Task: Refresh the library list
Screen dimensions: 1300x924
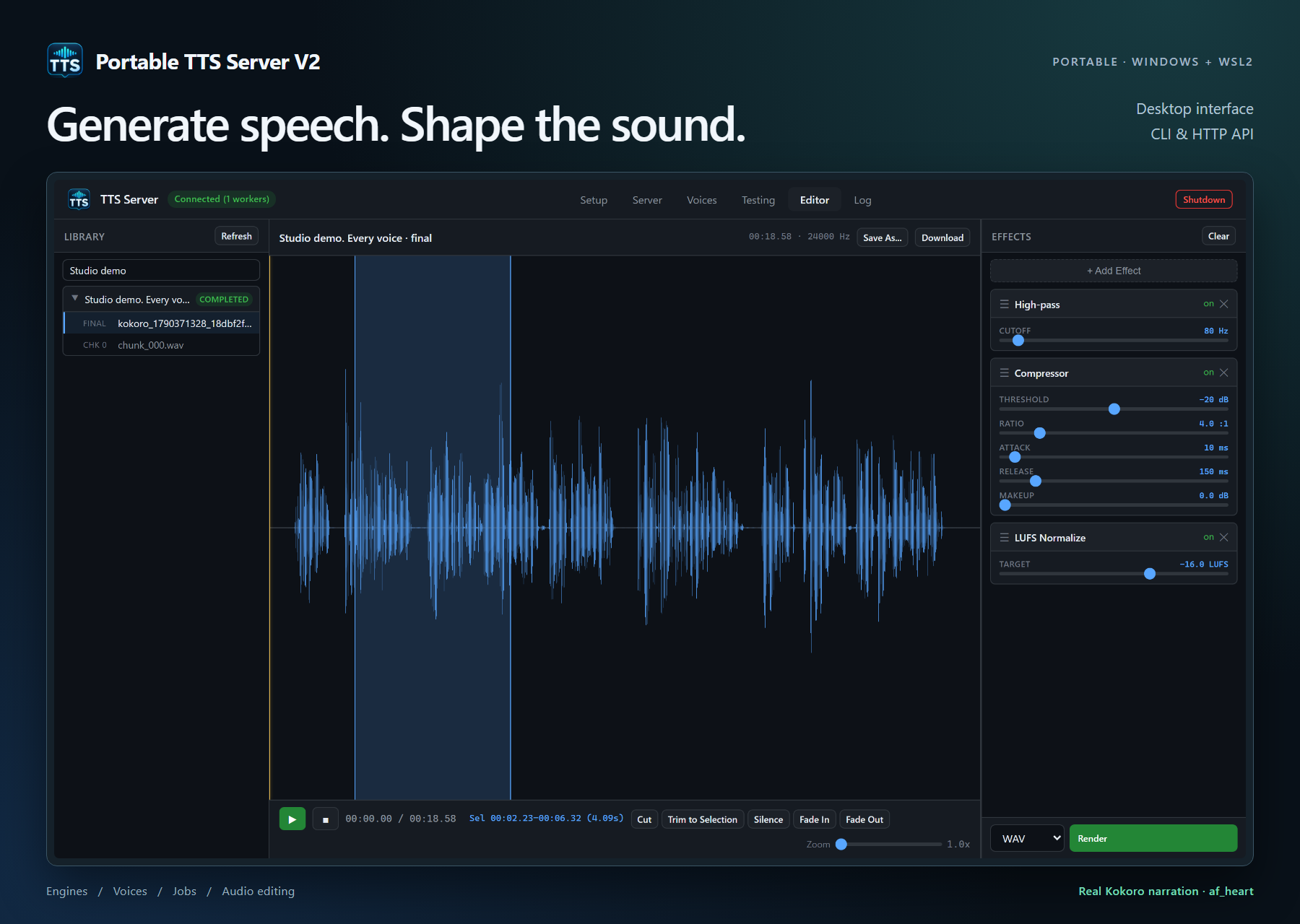Action: 236,236
